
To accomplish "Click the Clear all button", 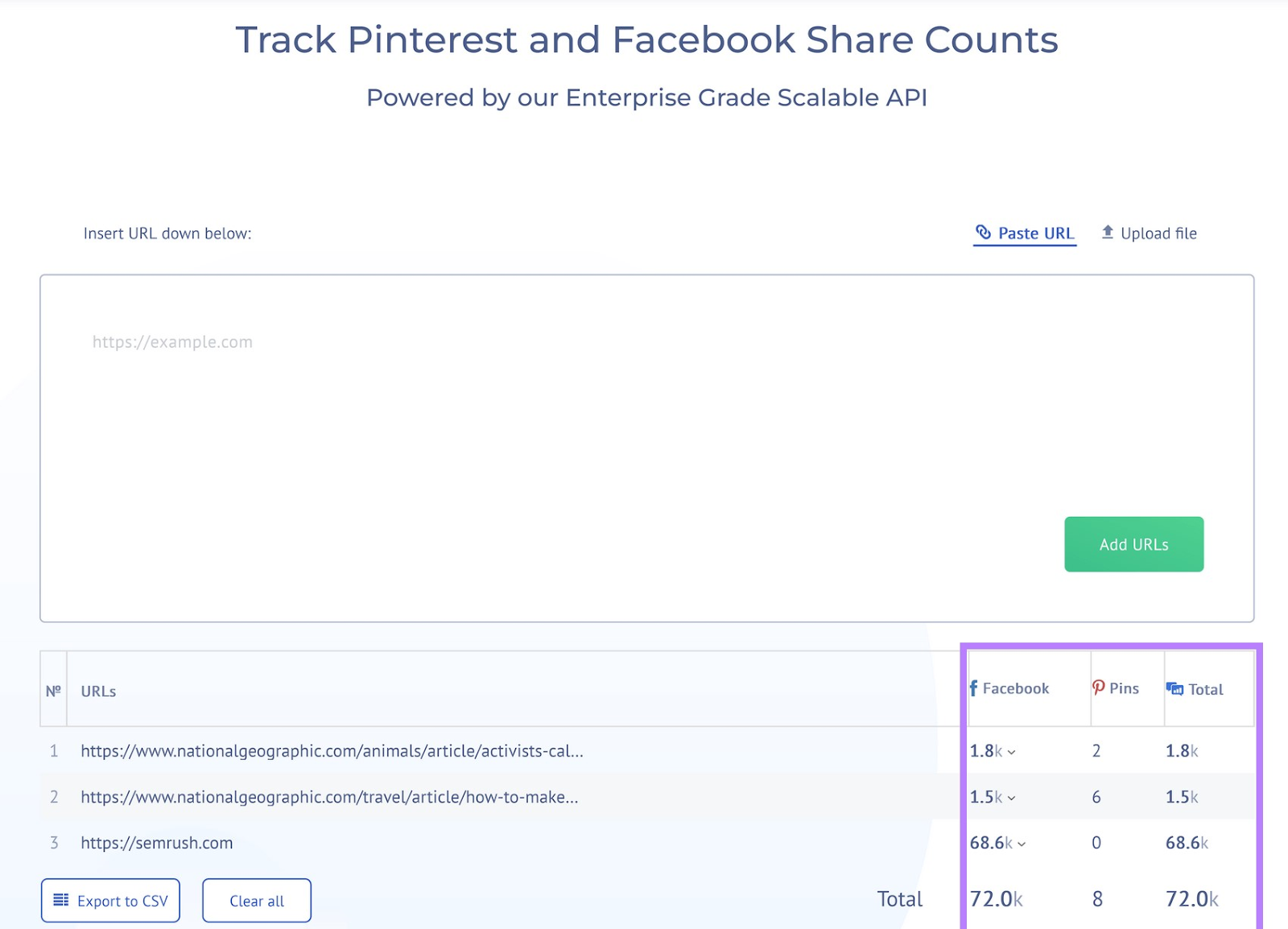I will pyautogui.click(x=257, y=901).
